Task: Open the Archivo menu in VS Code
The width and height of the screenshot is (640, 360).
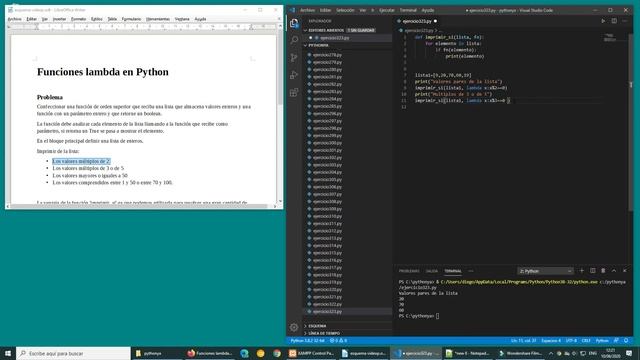Action: point(307,10)
